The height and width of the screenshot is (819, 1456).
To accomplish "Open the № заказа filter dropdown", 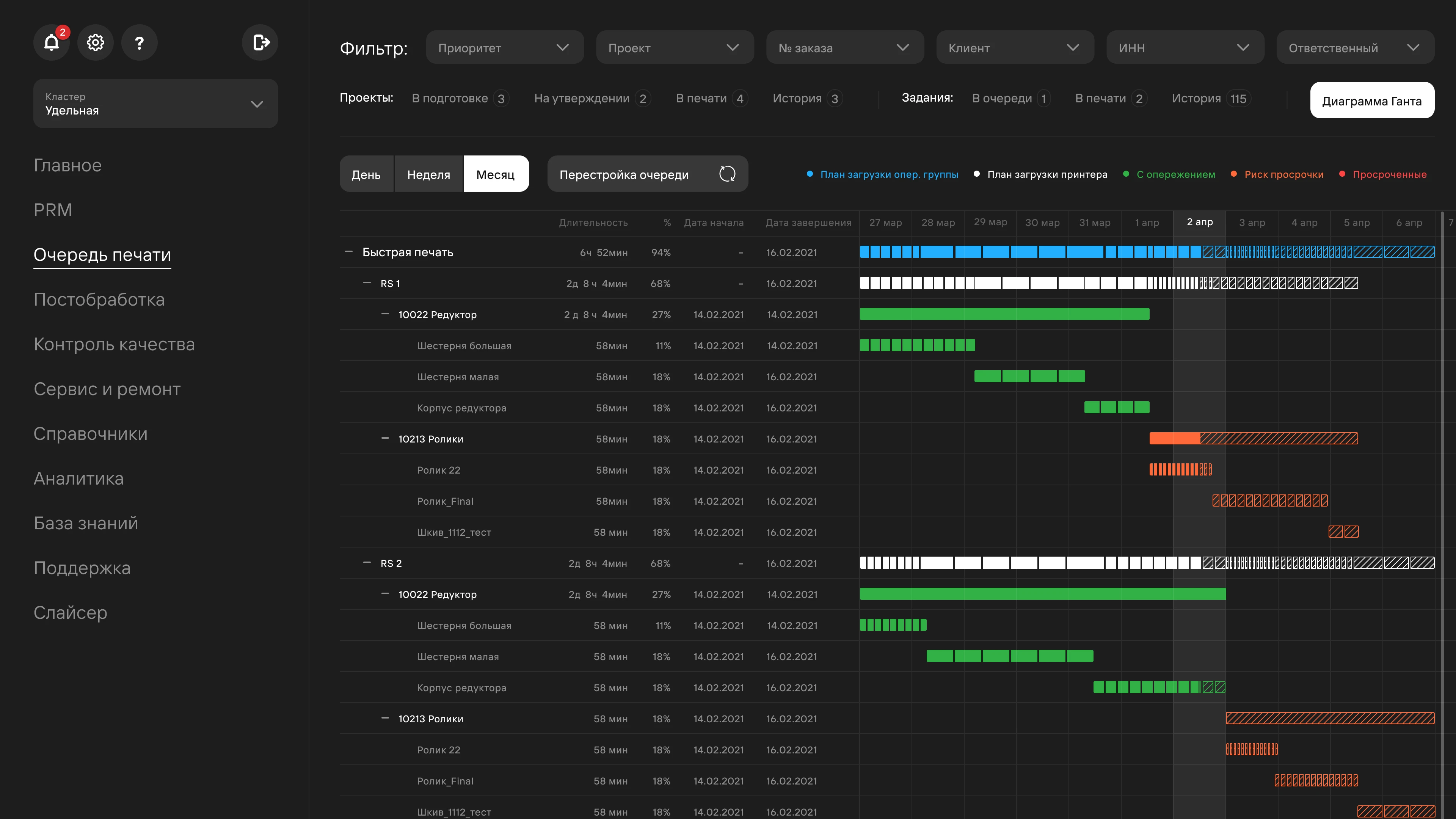I will point(845,47).
